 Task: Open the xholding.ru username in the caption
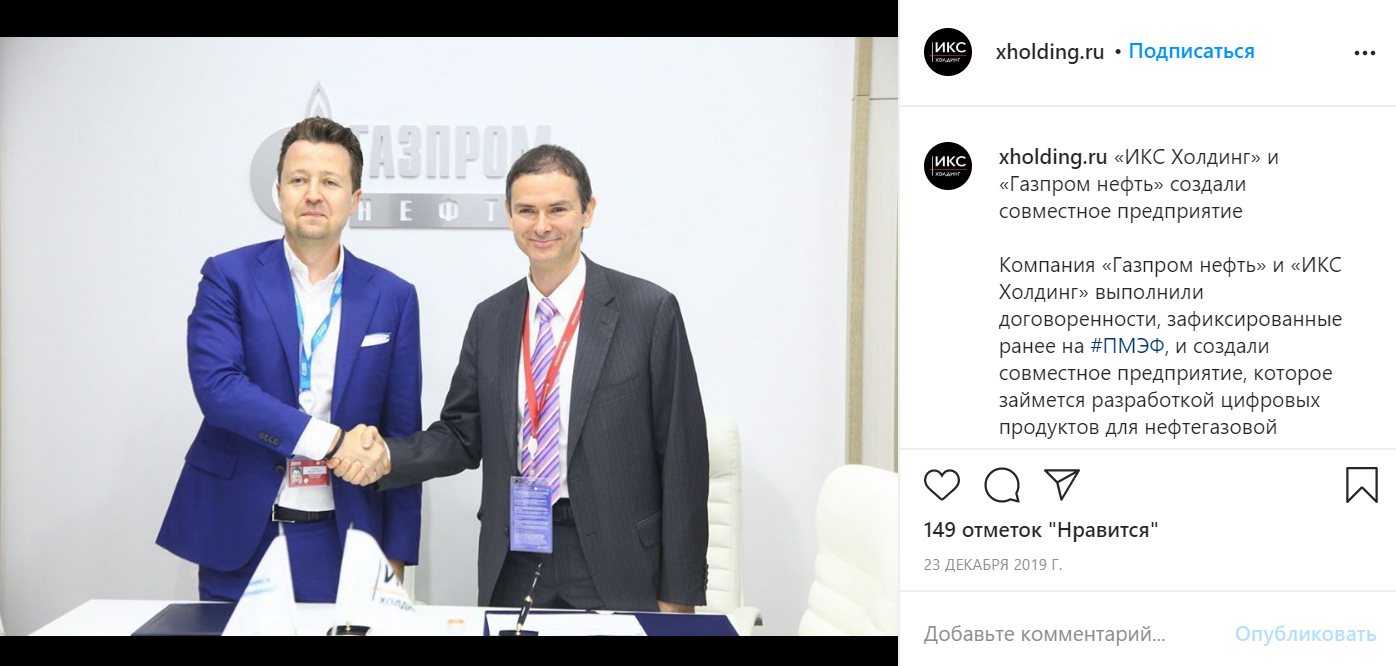(x=1053, y=157)
